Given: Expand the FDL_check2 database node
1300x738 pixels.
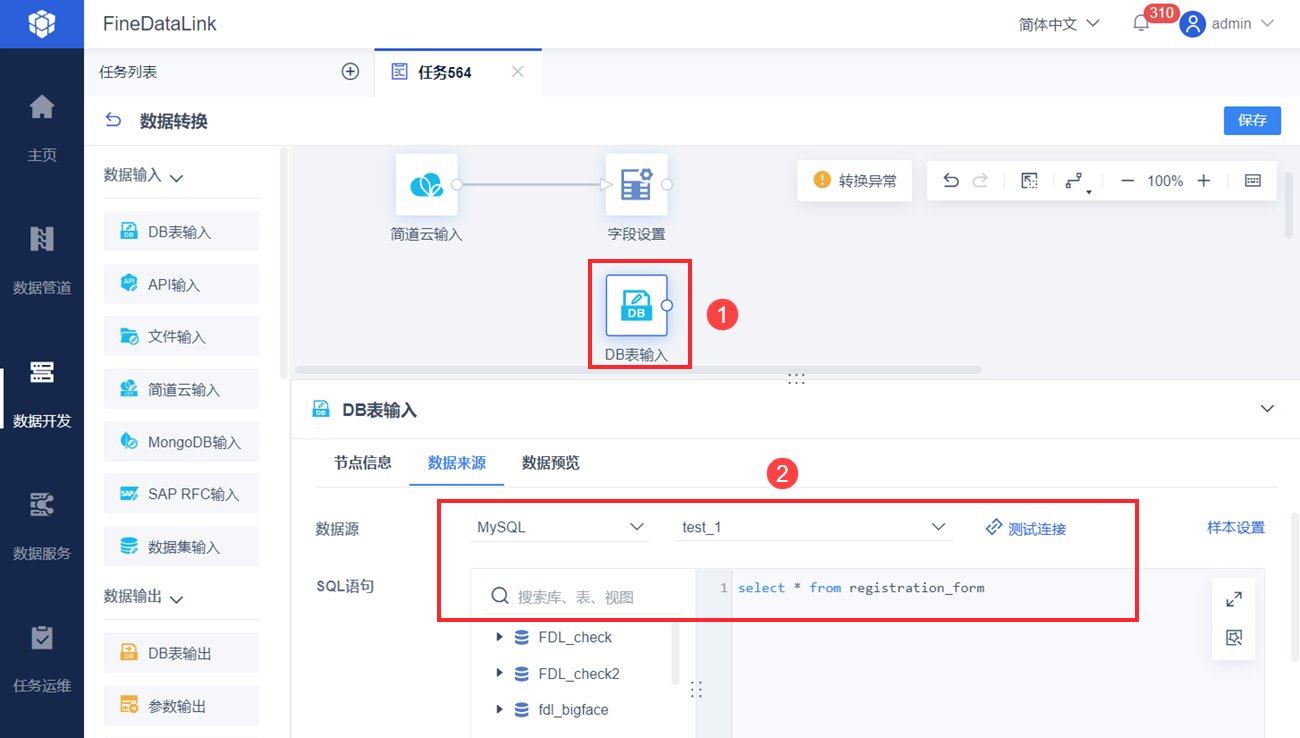Looking at the screenshot, I should point(499,673).
